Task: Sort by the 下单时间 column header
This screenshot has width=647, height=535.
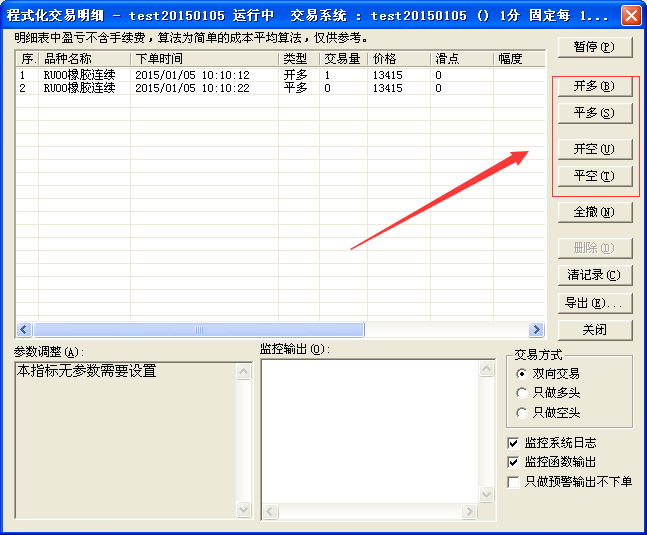Action: point(205,59)
